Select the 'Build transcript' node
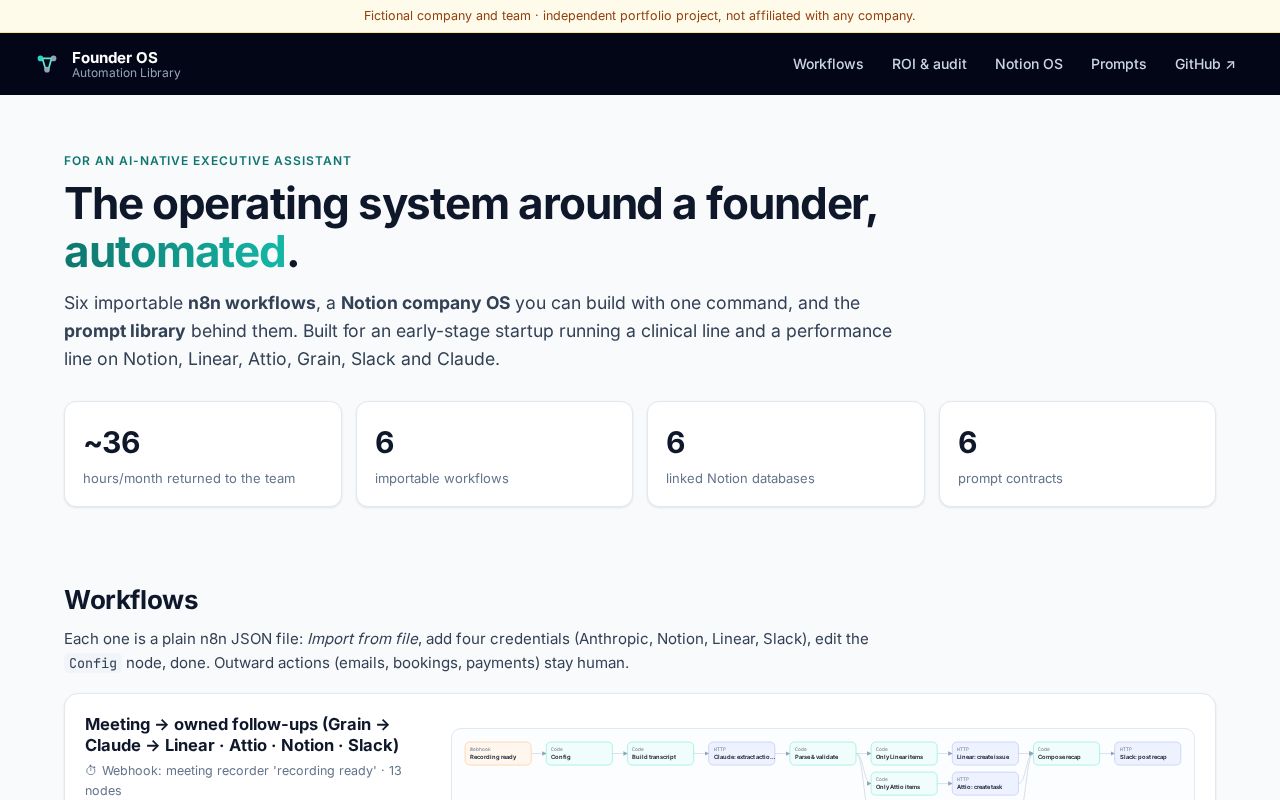The image size is (1280, 800). (x=660, y=753)
